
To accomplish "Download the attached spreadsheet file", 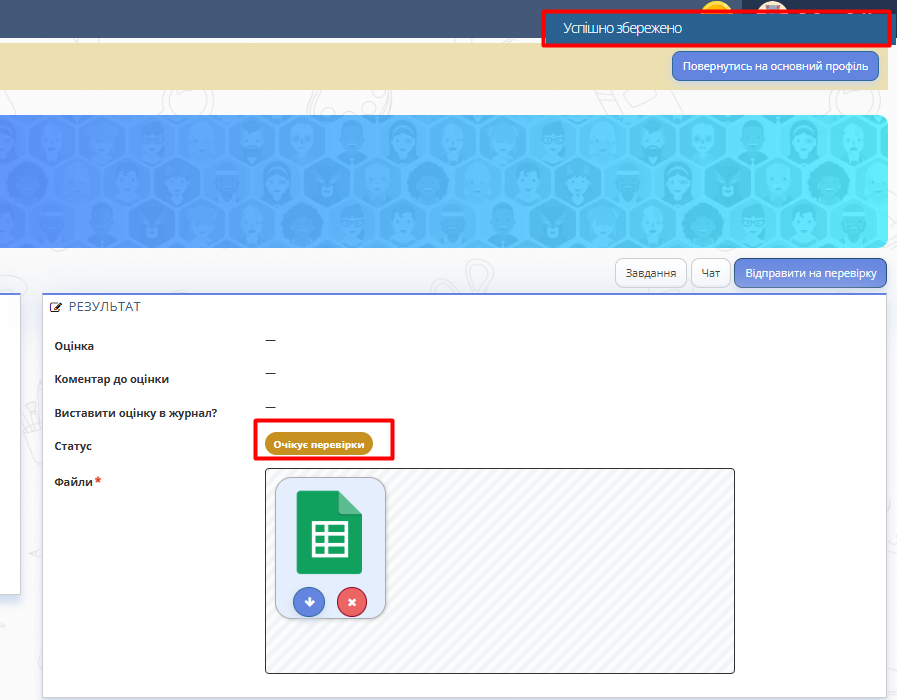I will coord(309,602).
